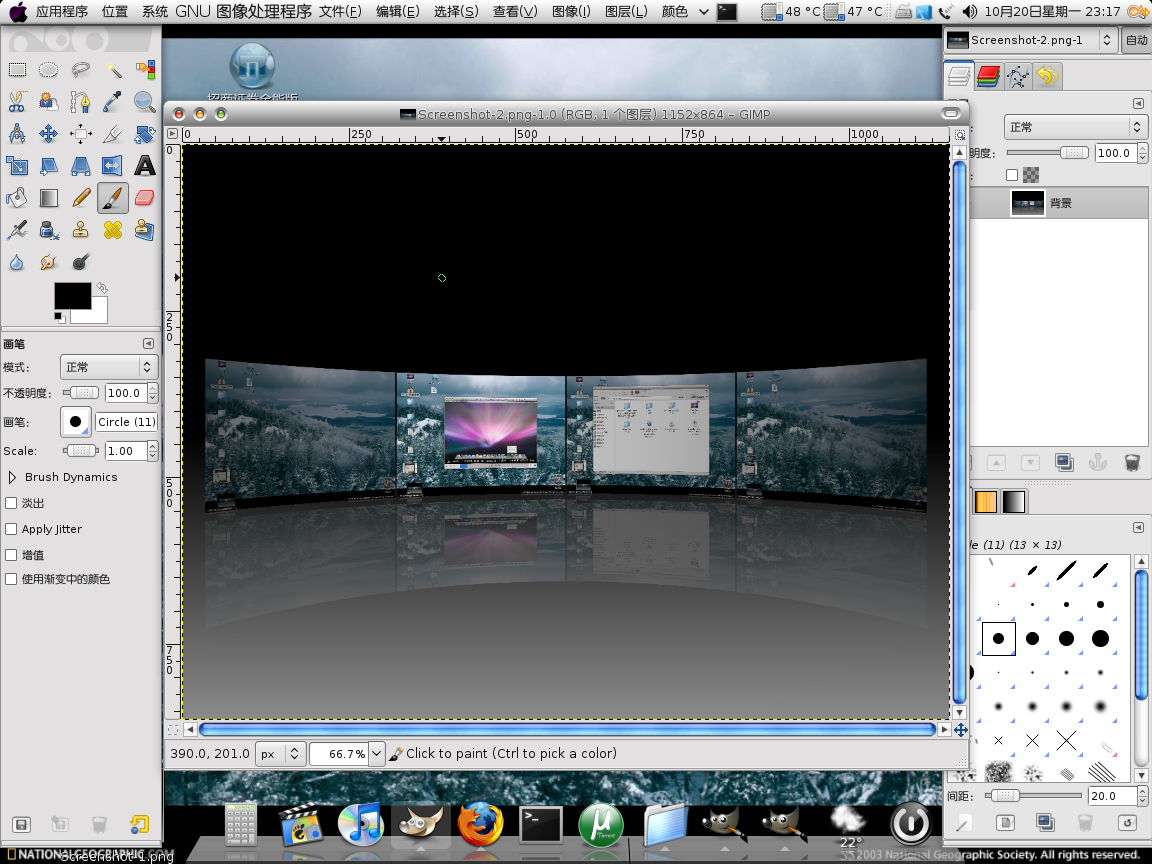This screenshot has height=864, width=1152.
Task: Click the paint opacity 不透明度 slider
Action: point(82,392)
